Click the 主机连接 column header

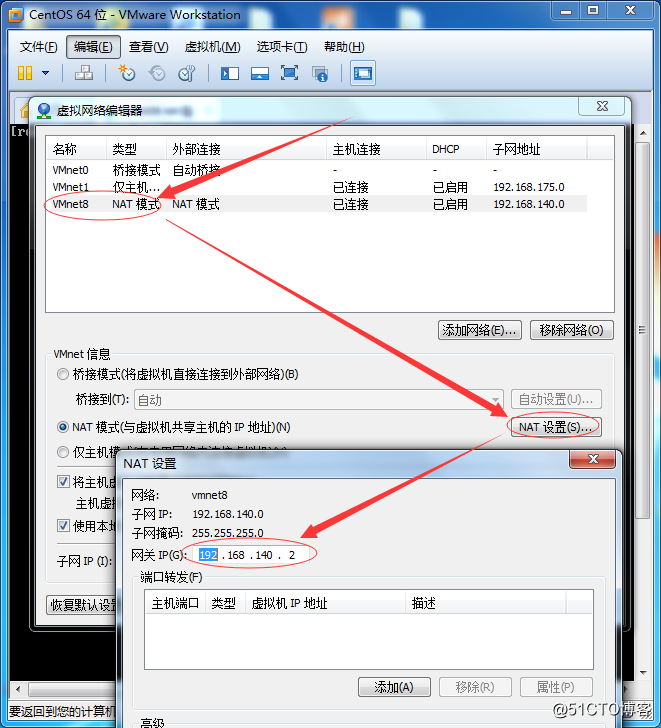point(376,149)
